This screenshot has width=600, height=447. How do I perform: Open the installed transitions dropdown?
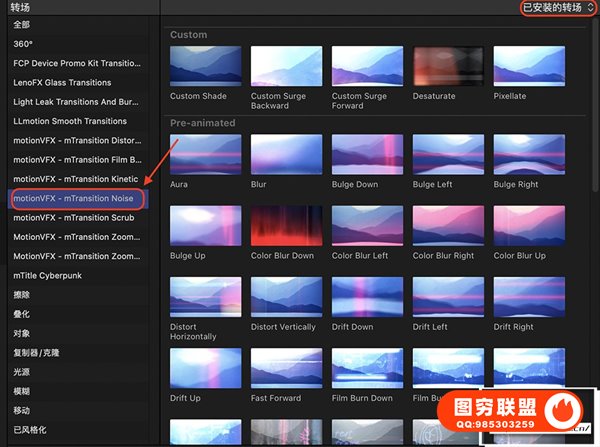click(558, 8)
